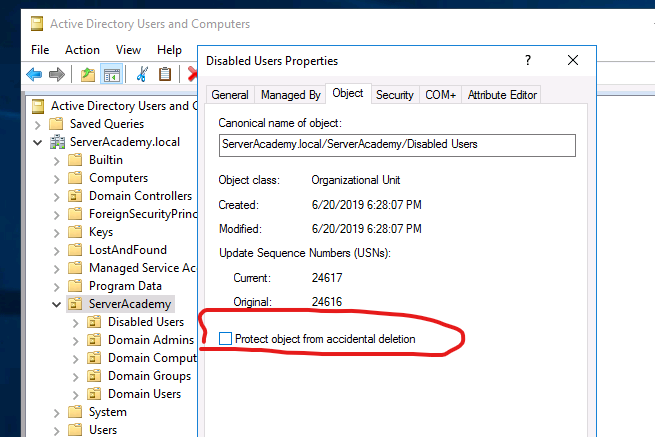Screen dimensions: 655x437
Task: Open the Help menu
Action: click(x=169, y=50)
